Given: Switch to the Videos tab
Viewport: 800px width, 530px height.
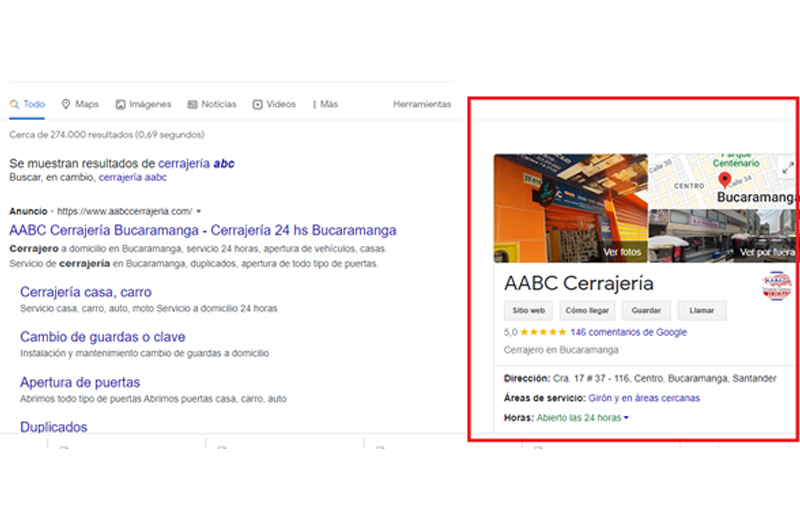Looking at the screenshot, I should pyautogui.click(x=274, y=104).
